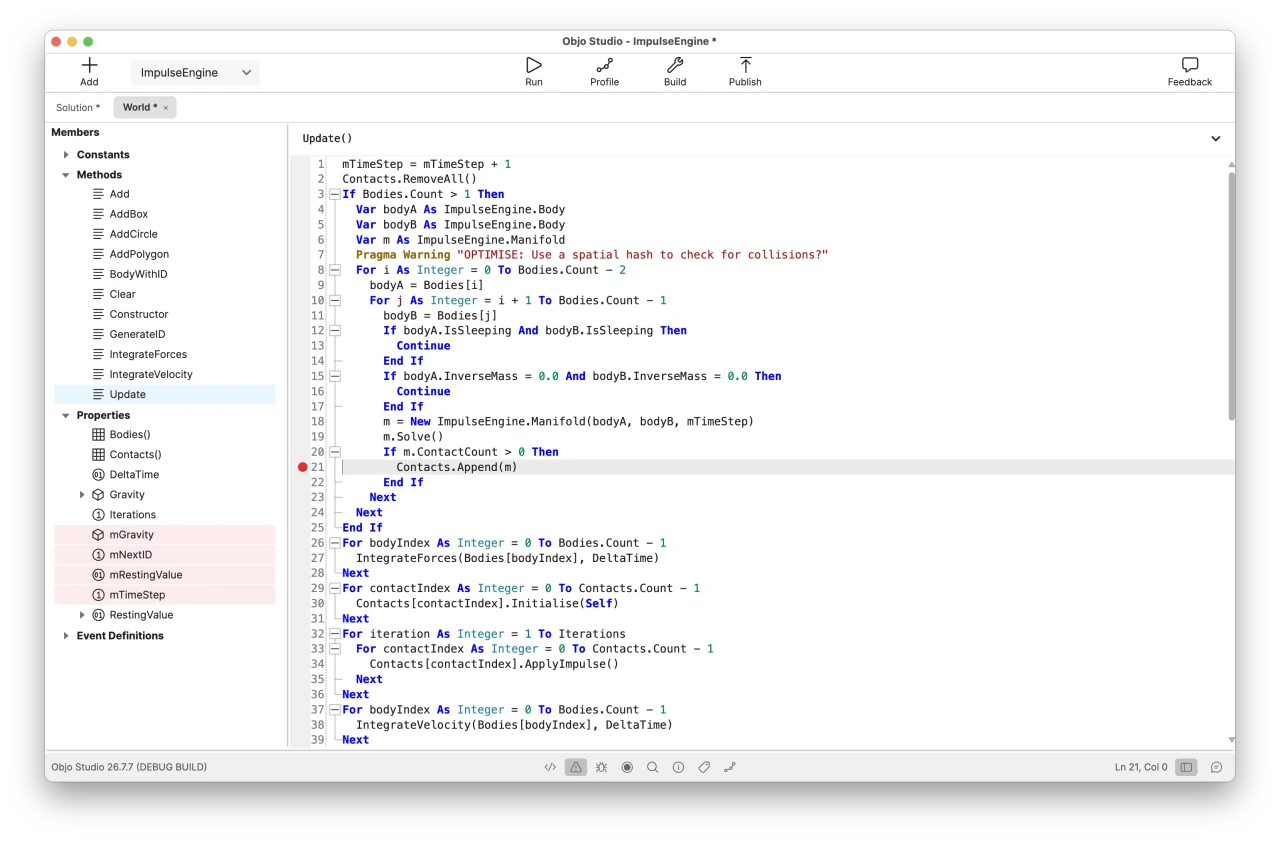The image size is (1280, 841).
Task: Select the BodyWithID method
Action: (x=165, y=274)
